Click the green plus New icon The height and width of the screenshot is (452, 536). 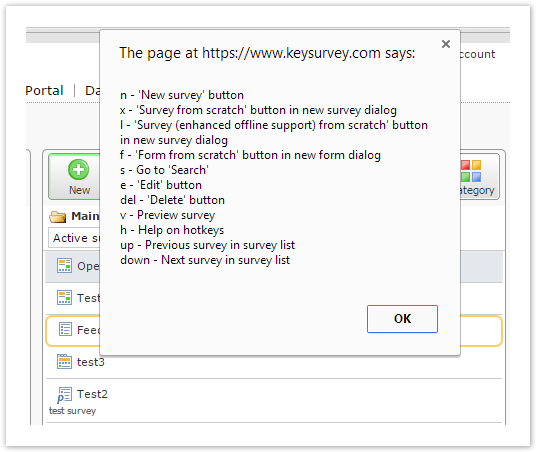point(78,170)
